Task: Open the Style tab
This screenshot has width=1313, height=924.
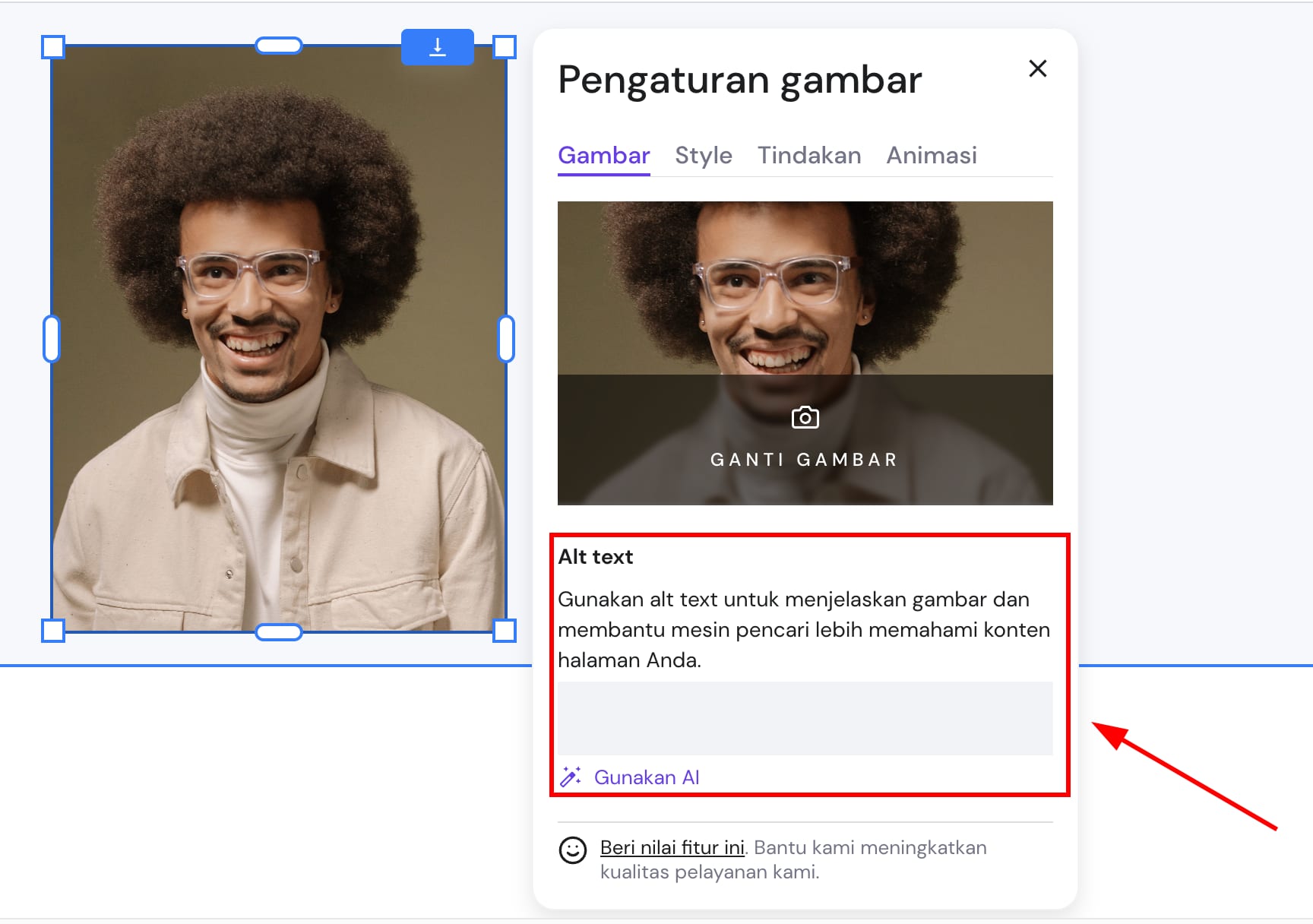Action: [x=704, y=155]
